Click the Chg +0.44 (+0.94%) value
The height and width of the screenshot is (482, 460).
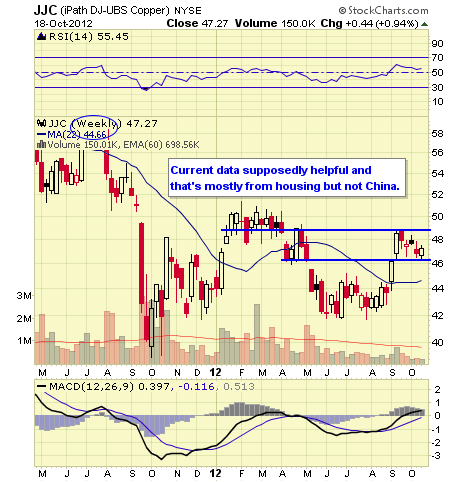369,23
